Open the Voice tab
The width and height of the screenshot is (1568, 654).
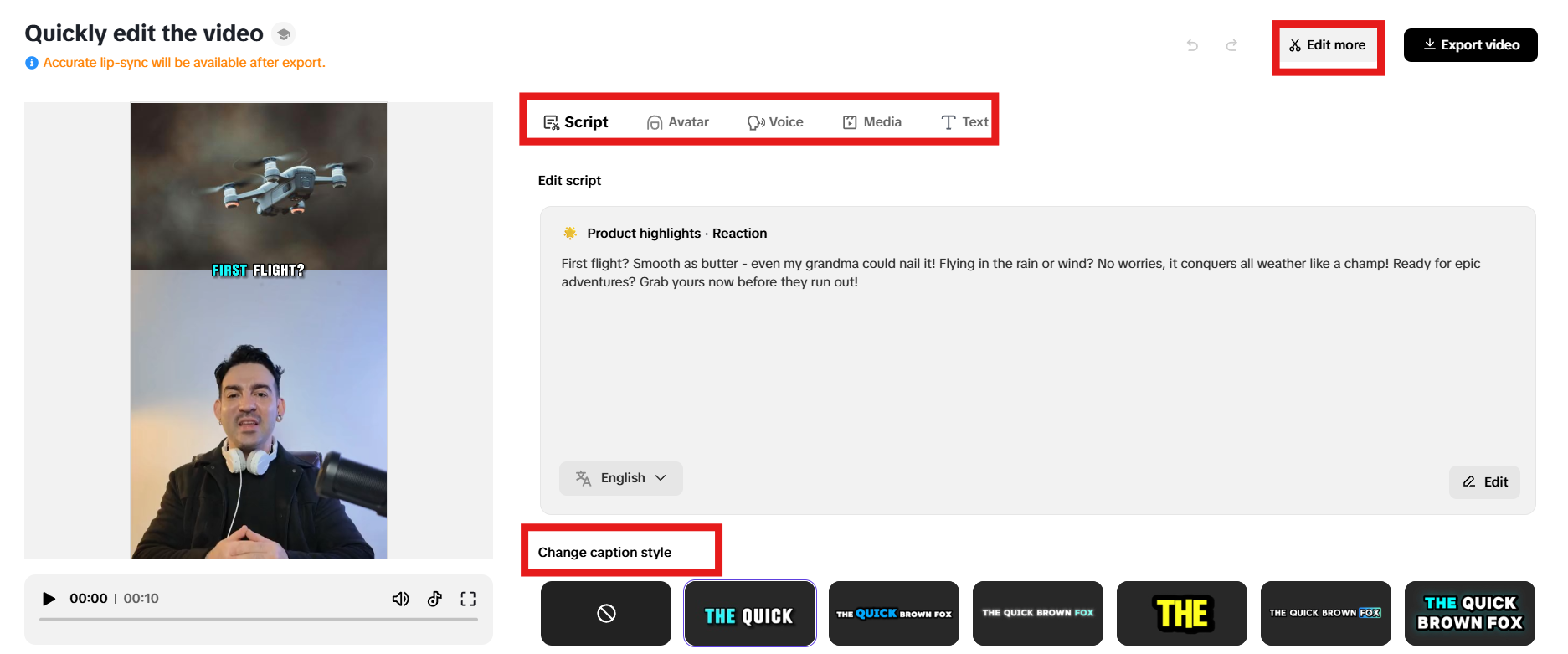[x=775, y=122]
